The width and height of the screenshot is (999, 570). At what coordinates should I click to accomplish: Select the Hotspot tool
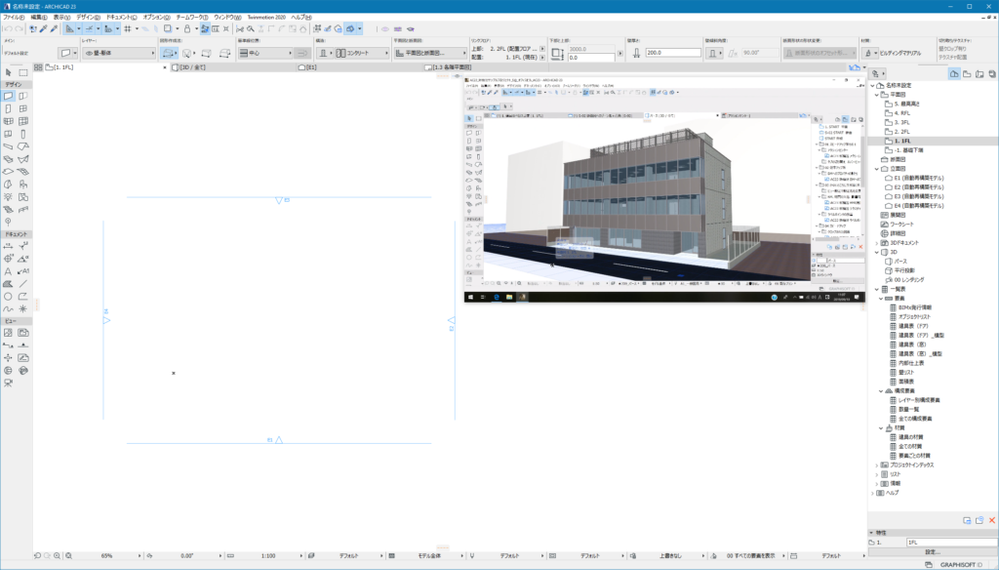(23, 309)
